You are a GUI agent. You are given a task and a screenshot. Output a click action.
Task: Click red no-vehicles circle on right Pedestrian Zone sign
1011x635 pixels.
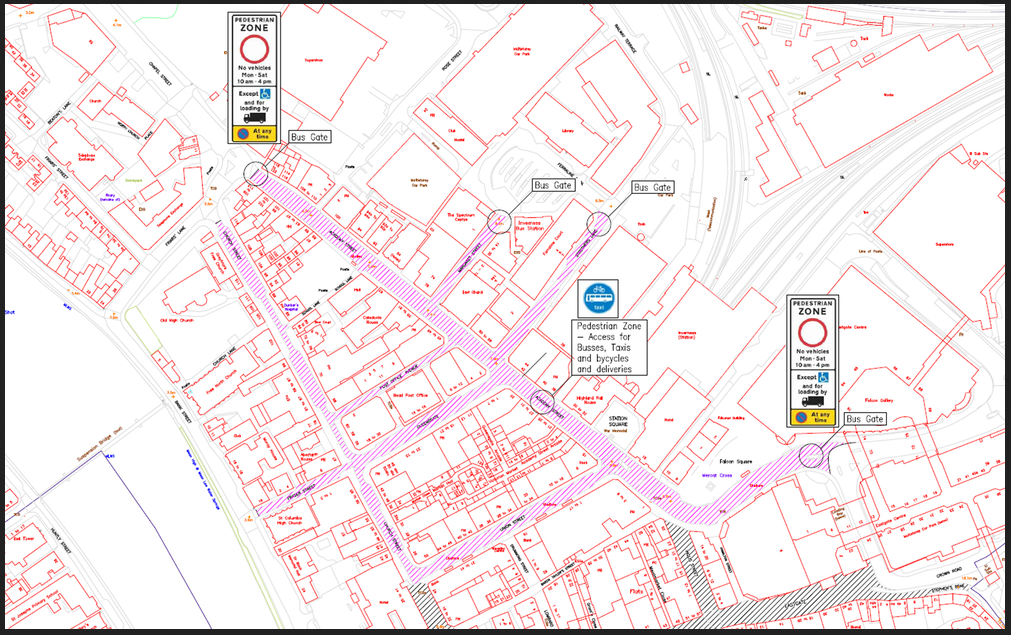coord(812,334)
